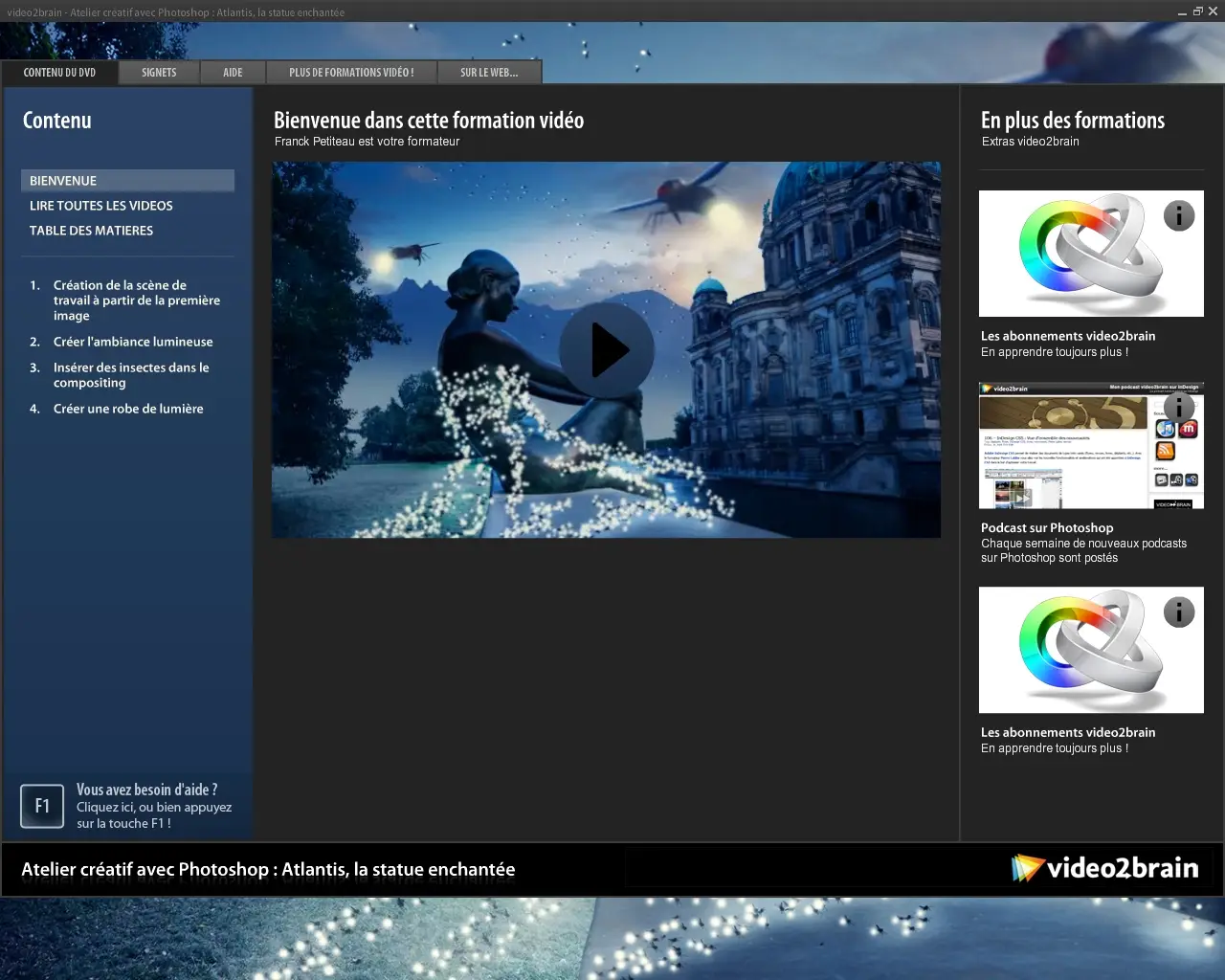Click the Extras video2brain subtitle
1225x980 pixels.
[1030, 142]
